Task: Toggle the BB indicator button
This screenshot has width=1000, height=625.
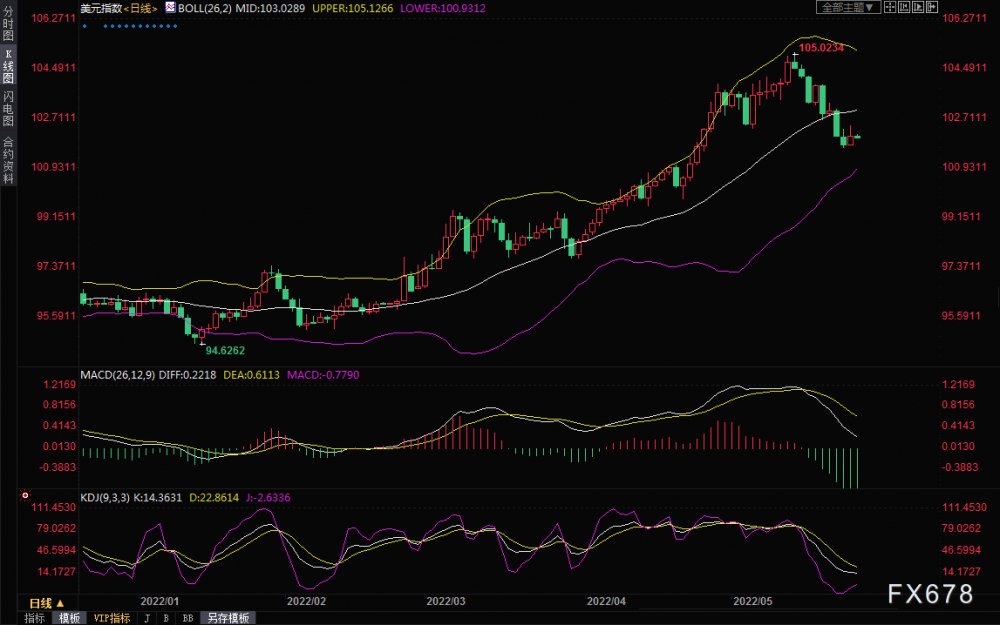Action: [x=188, y=618]
